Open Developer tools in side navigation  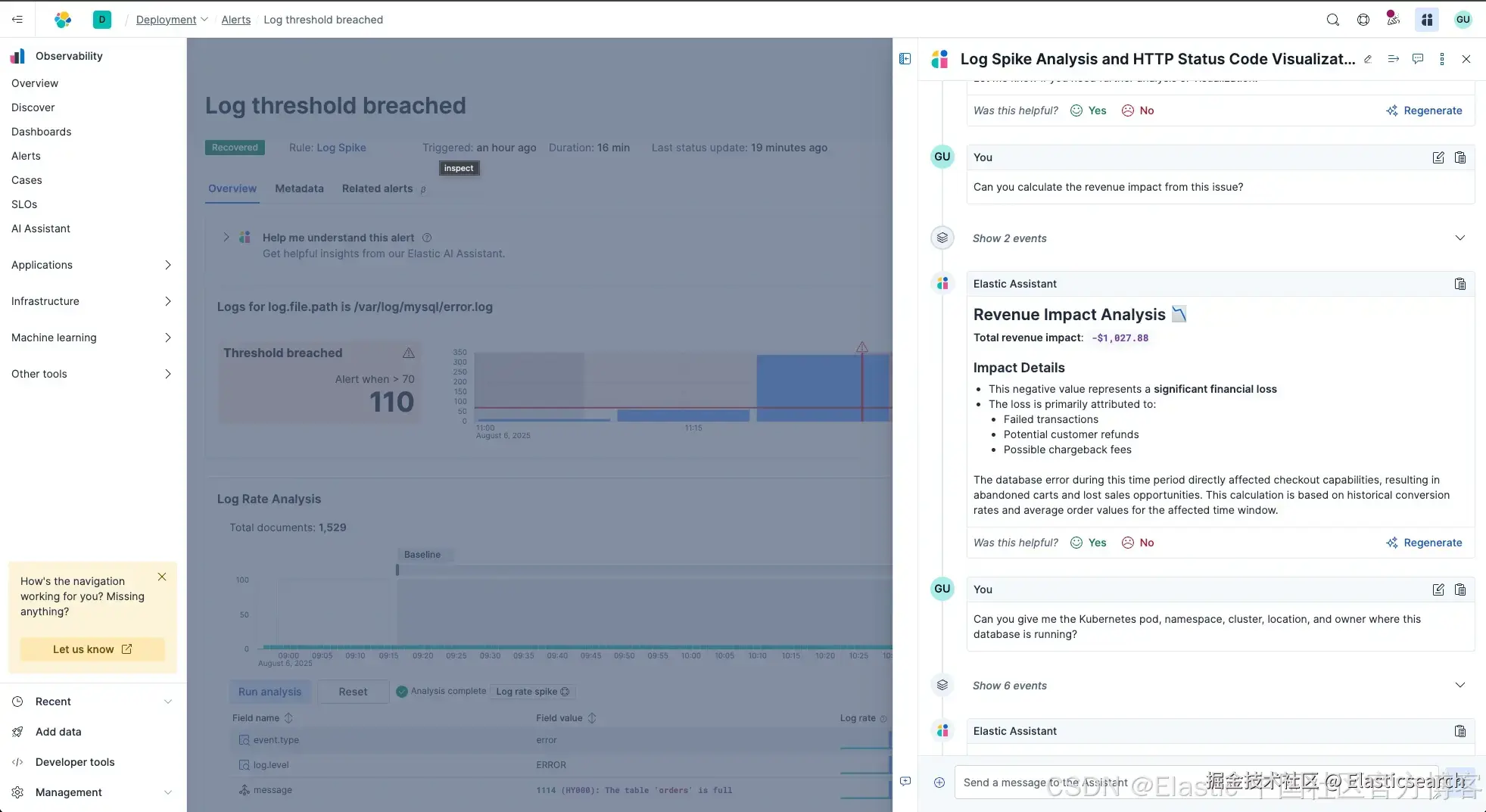point(74,762)
